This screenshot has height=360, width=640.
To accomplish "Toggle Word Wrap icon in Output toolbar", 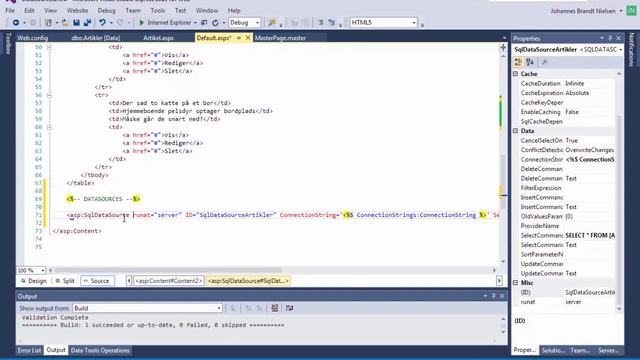I will (289, 308).
